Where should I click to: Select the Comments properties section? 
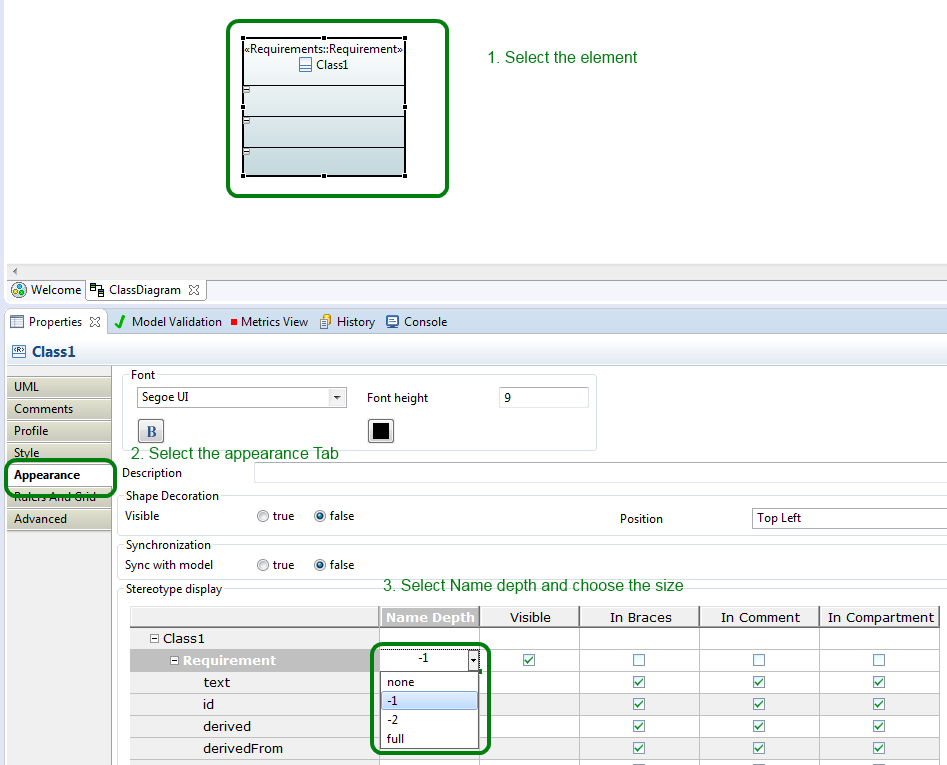point(59,409)
